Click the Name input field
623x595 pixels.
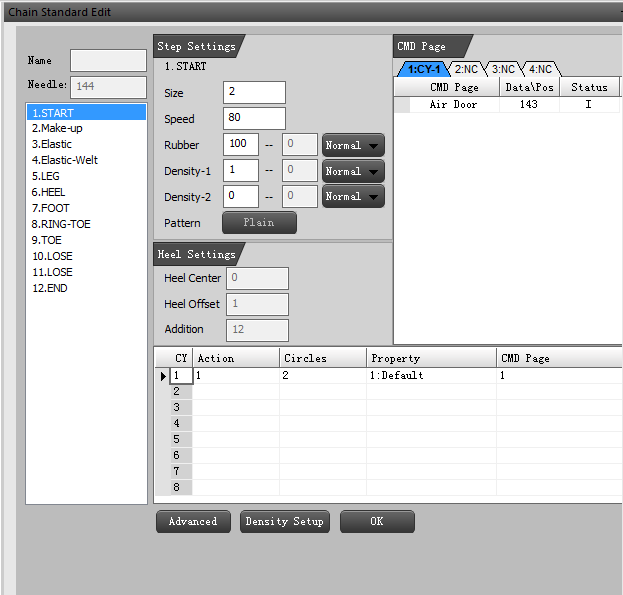coord(108,60)
